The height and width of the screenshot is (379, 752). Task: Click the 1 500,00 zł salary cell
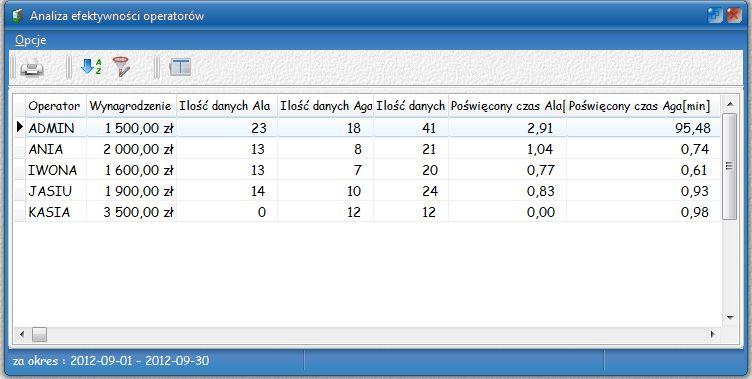click(131, 128)
